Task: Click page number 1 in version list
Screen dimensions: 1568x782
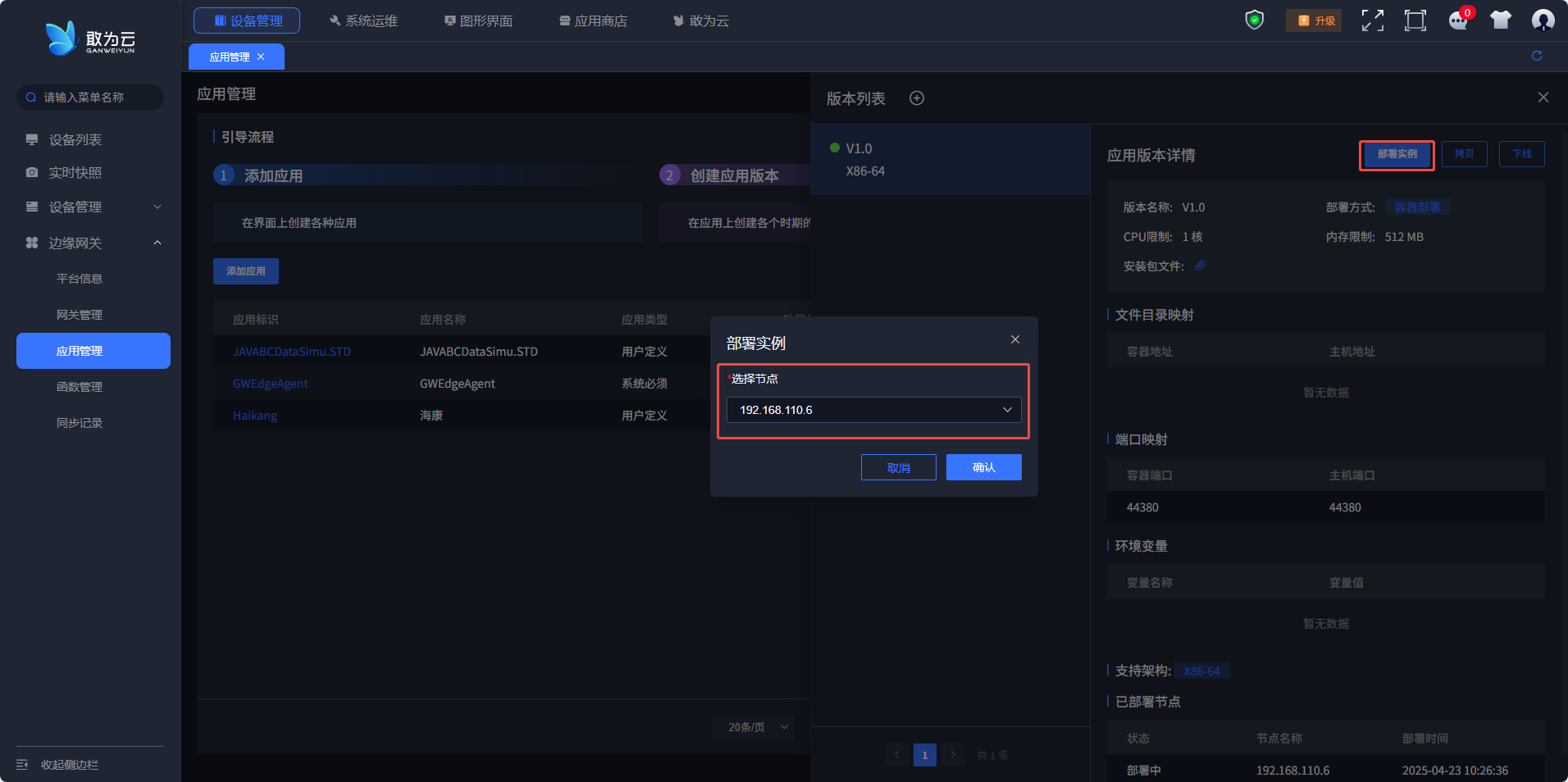Action: (x=924, y=755)
